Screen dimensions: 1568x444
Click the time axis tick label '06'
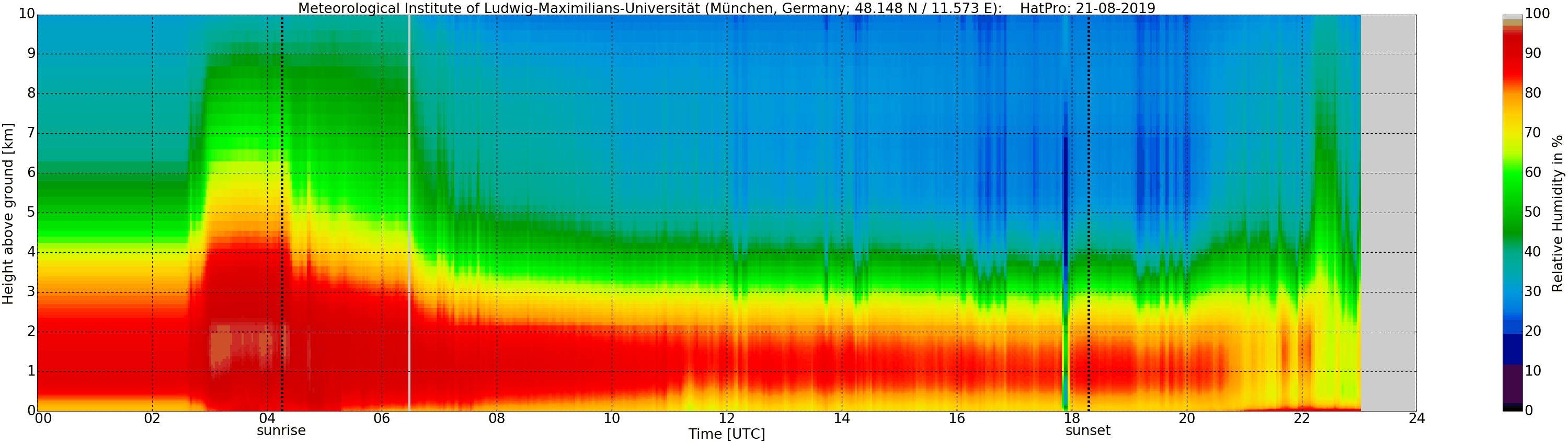tap(382, 418)
